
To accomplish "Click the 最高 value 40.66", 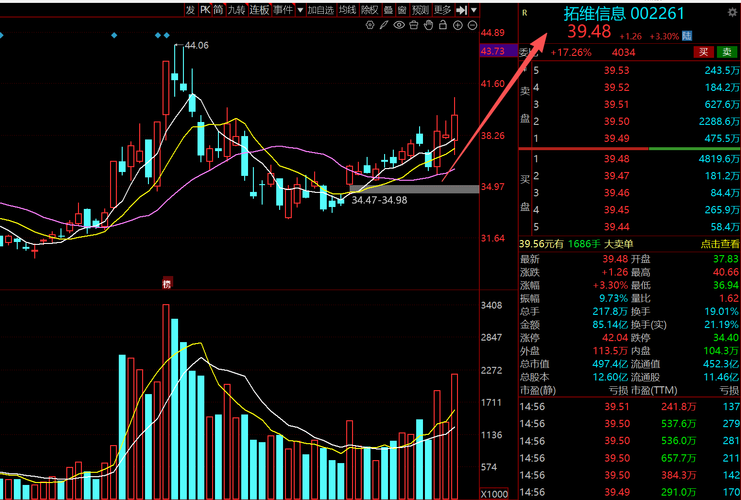I will (726, 272).
